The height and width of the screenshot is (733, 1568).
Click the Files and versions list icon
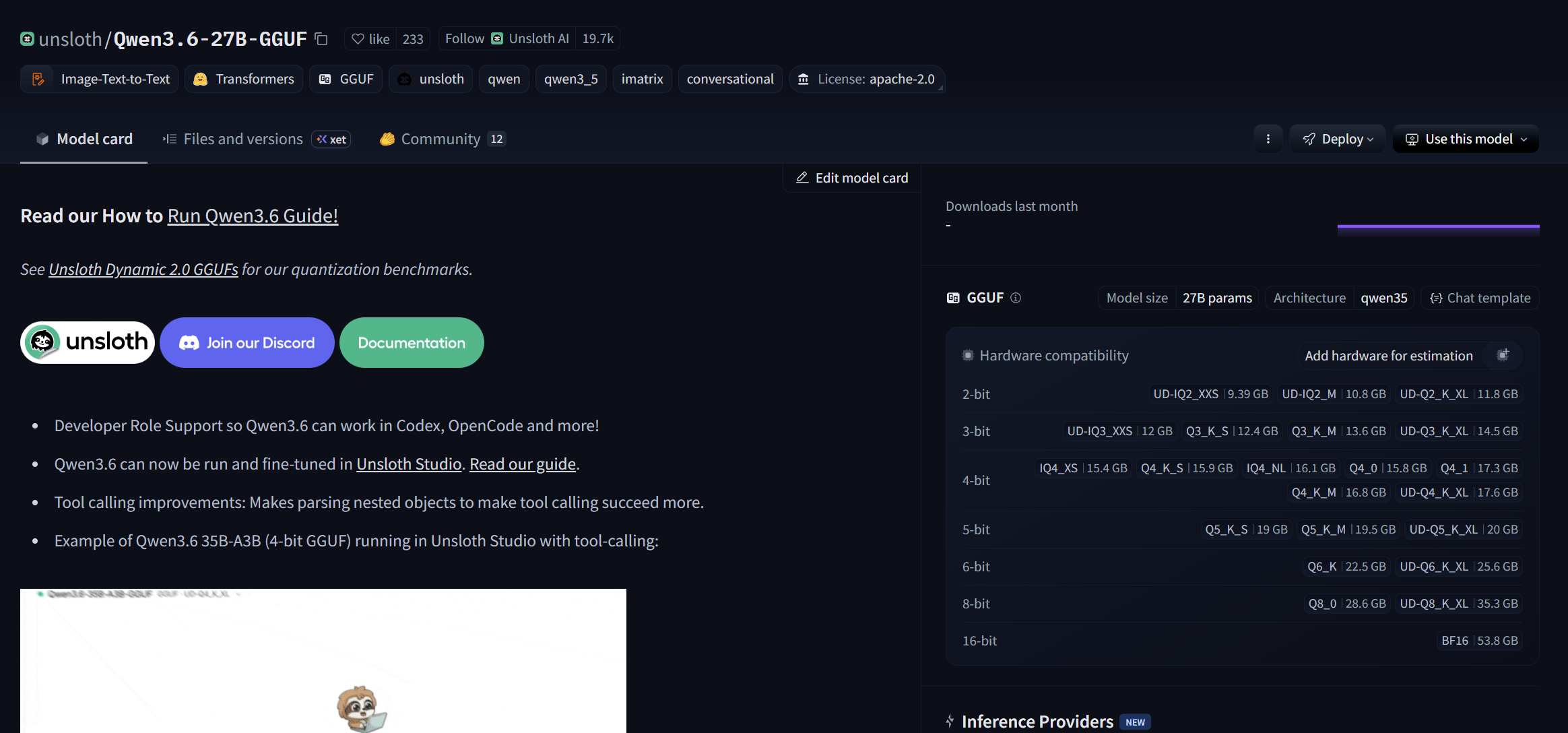coord(170,139)
